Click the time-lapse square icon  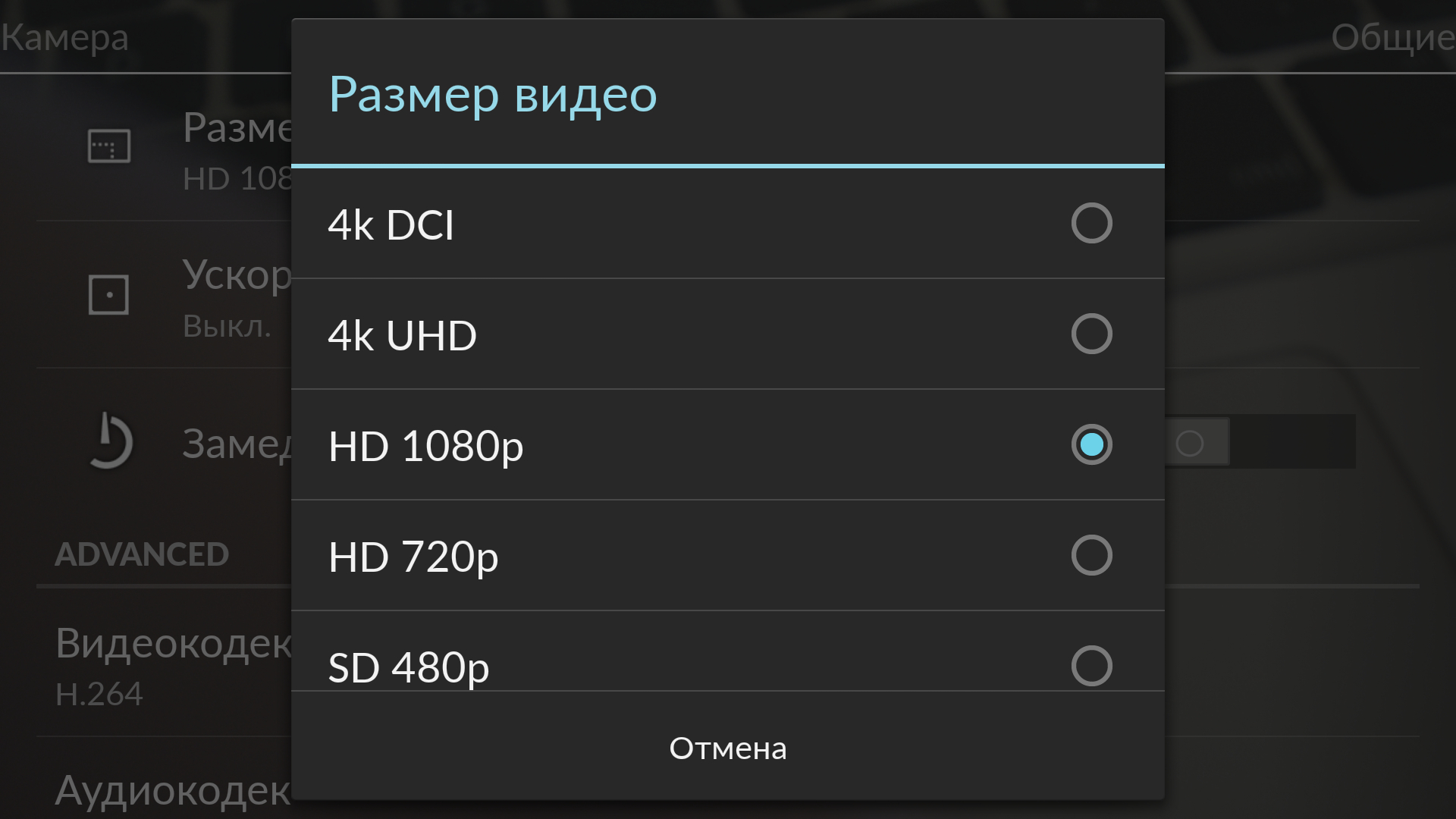tap(109, 294)
